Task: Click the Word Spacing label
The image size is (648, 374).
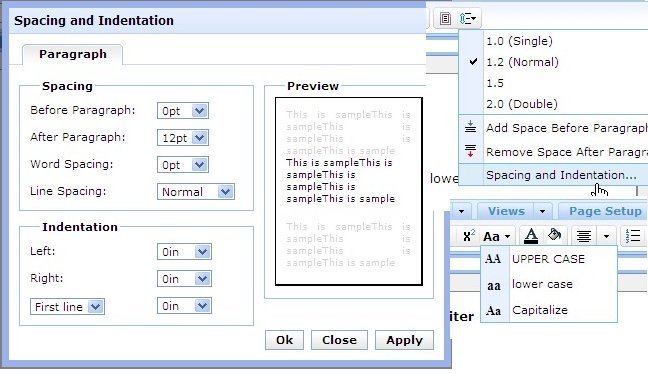Action: coord(71,164)
